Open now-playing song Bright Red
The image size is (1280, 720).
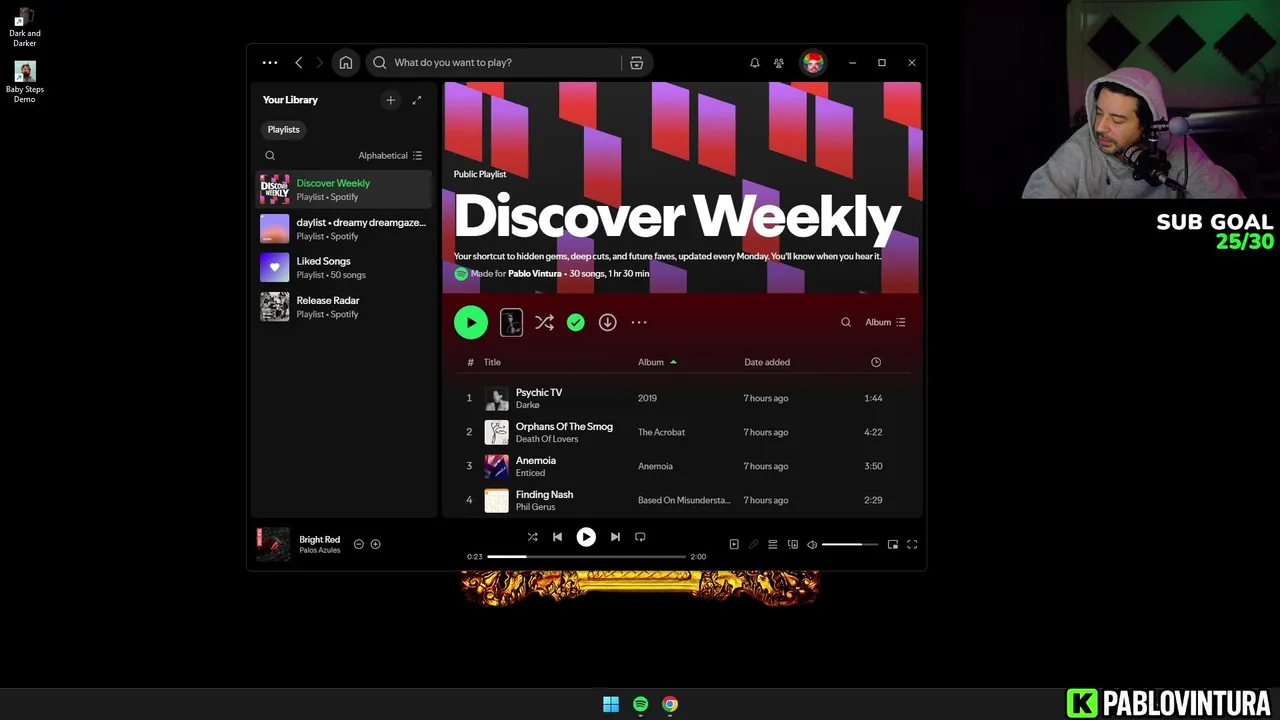point(320,539)
